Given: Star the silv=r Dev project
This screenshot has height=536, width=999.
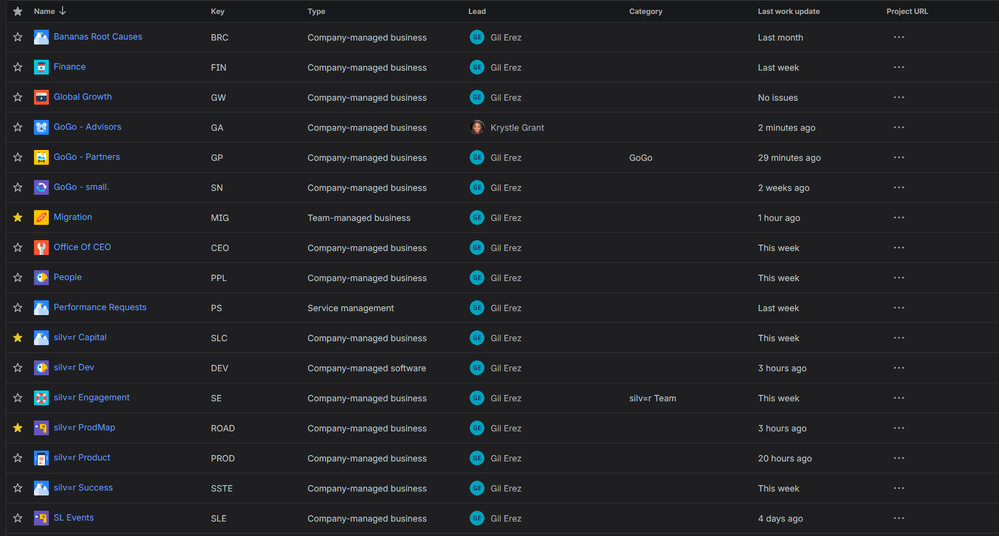Looking at the screenshot, I should tap(18, 367).
